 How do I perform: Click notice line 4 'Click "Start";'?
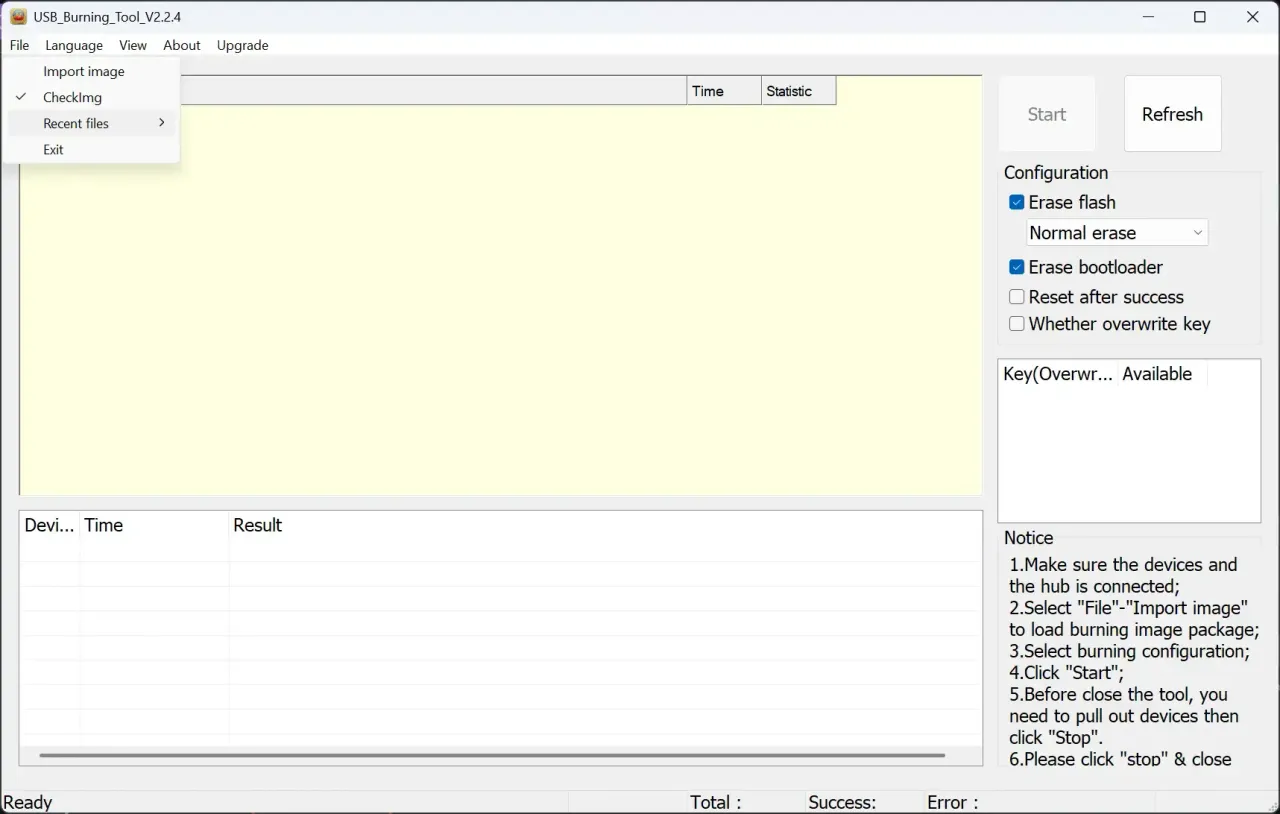(1066, 673)
